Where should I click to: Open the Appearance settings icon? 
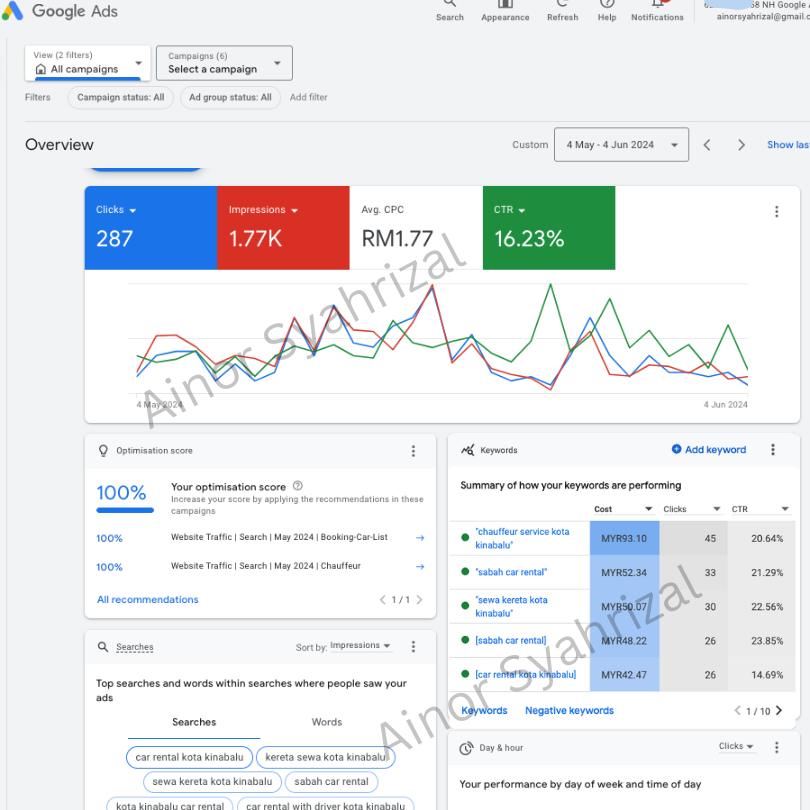(x=505, y=6)
